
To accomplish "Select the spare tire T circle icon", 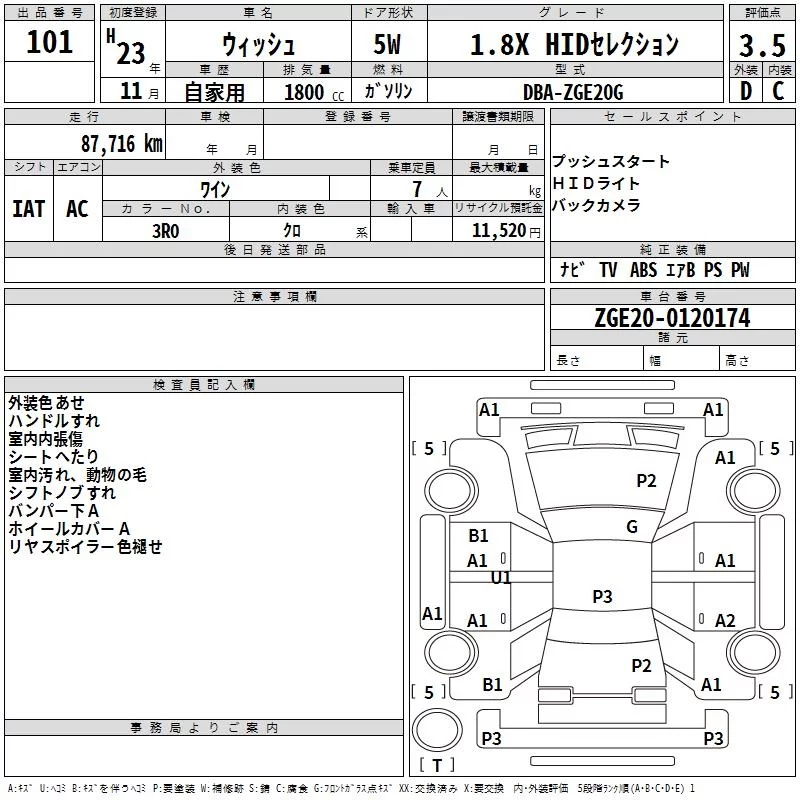I will click(x=437, y=730).
